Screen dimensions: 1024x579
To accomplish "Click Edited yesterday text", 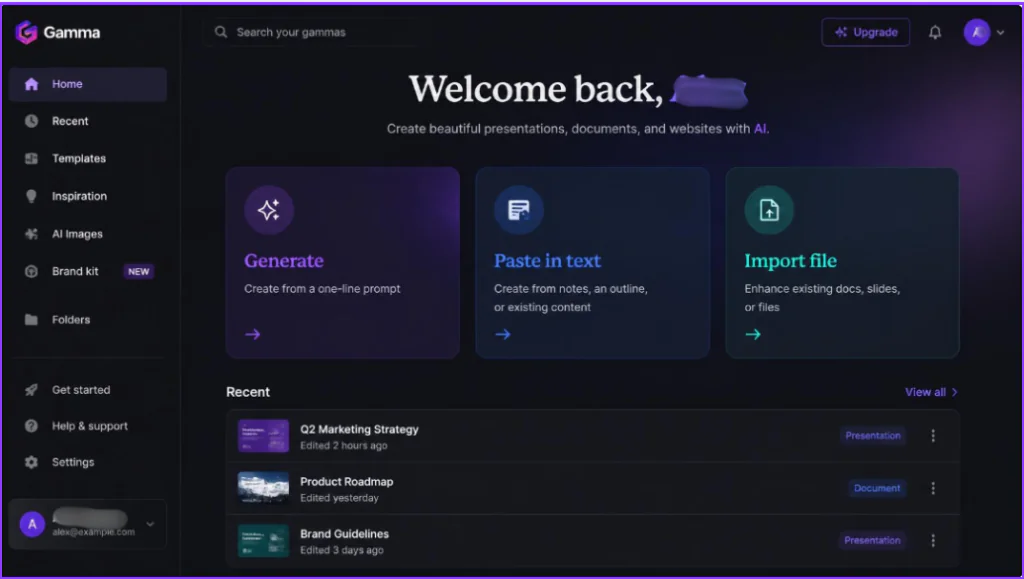I will point(339,498).
